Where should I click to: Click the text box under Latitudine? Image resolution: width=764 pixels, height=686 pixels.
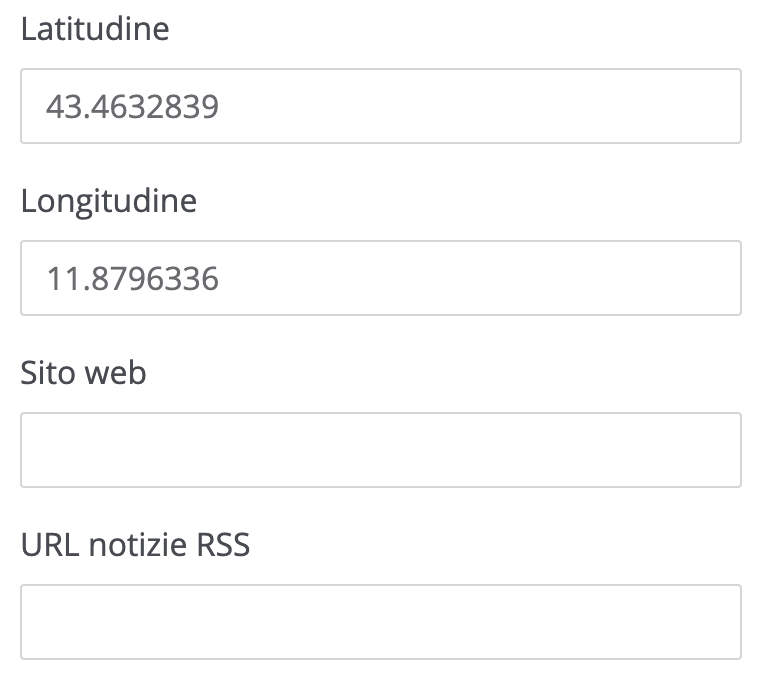pos(380,106)
